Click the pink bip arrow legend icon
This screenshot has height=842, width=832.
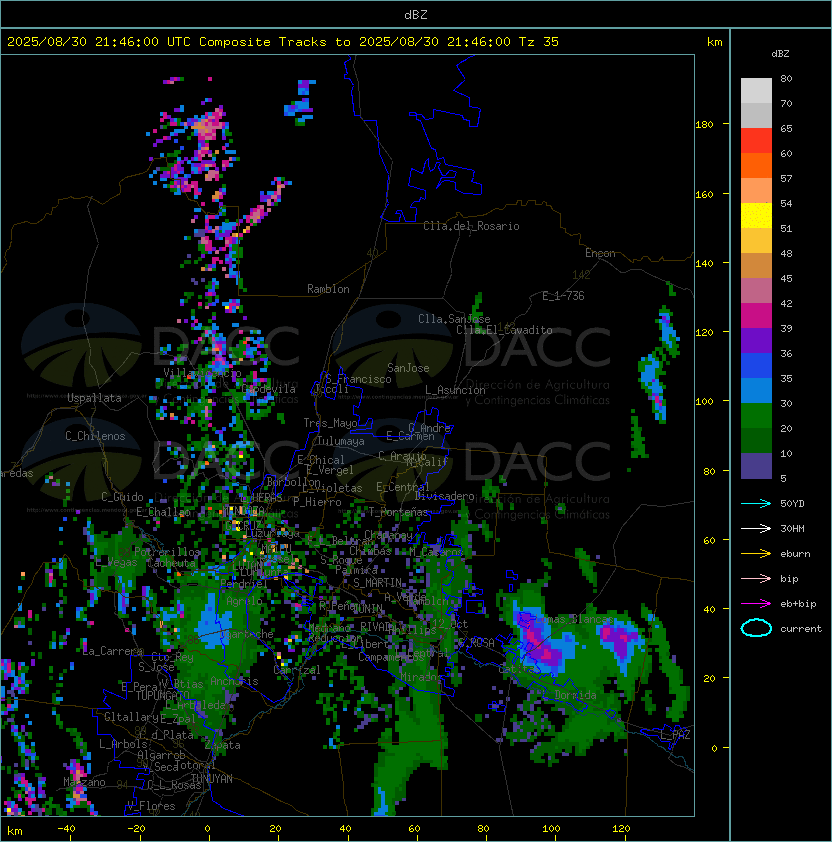[x=756, y=578]
